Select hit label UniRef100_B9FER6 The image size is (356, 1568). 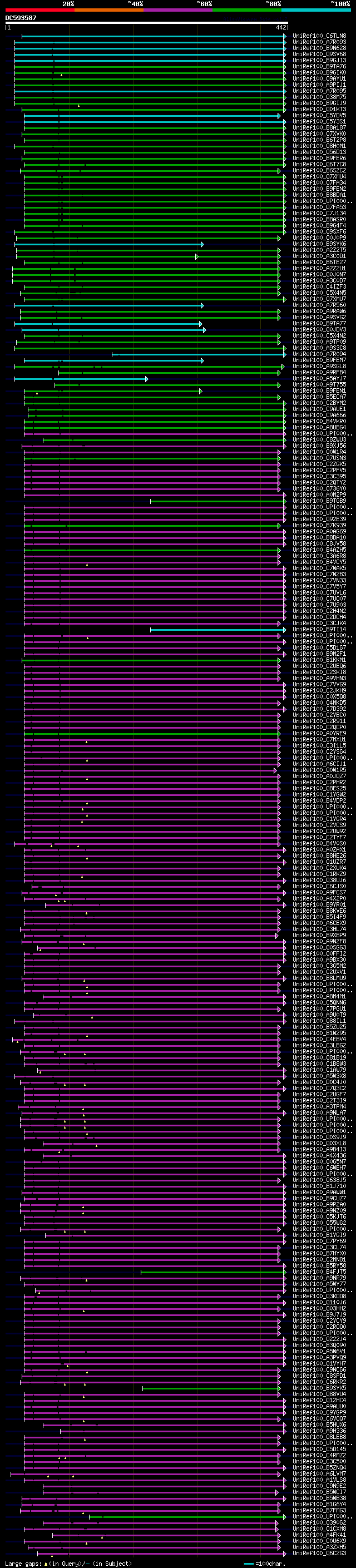click(319, 159)
